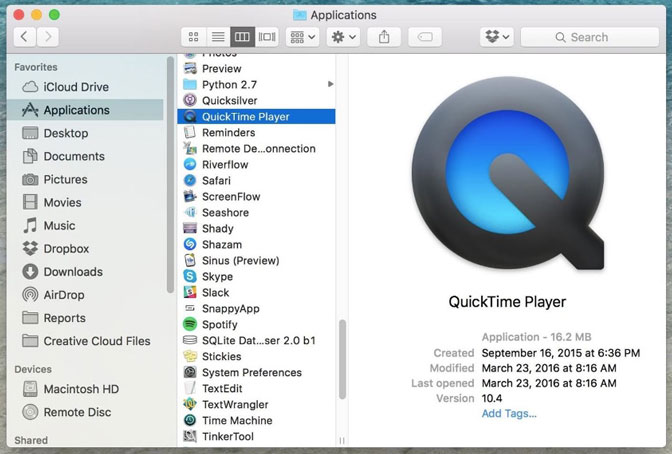Select Applications in the sidebar
The width and height of the screenshot is (672, 454).
(x=85, y=110)
